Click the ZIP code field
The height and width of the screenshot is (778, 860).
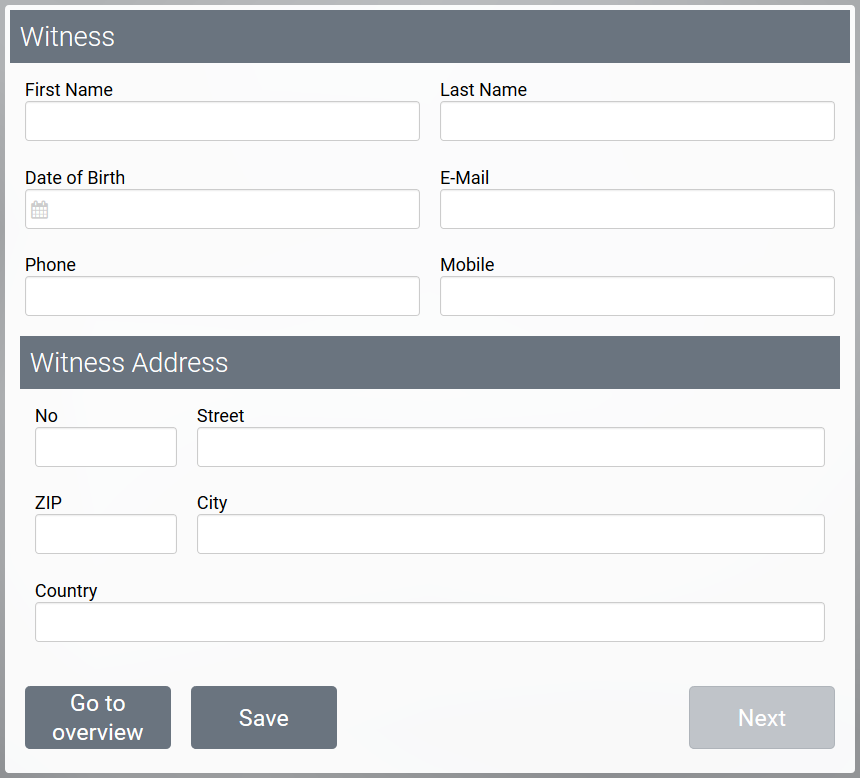(x=106, y=534)
